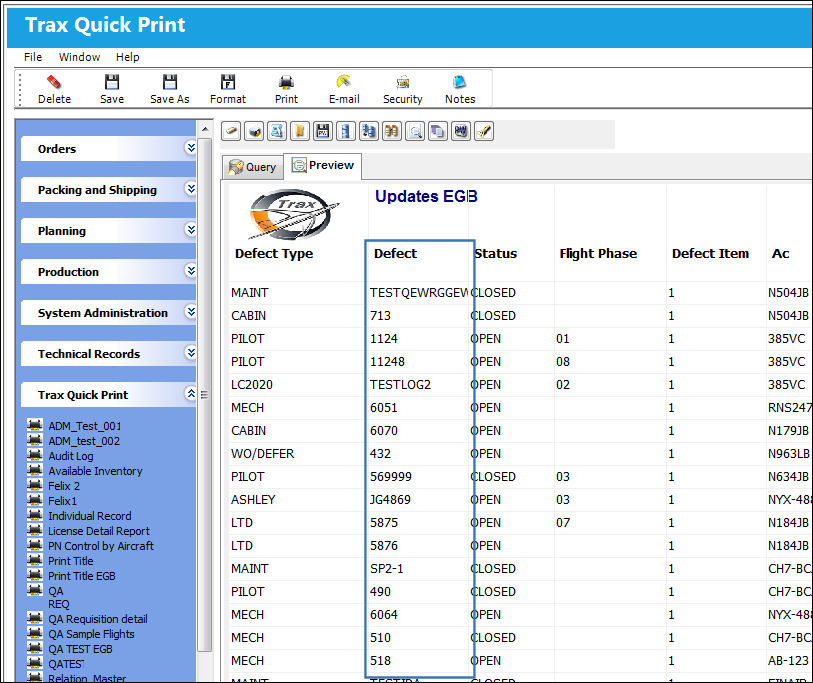
Task: Open the Audit Log report
Action: coord(71,456)
